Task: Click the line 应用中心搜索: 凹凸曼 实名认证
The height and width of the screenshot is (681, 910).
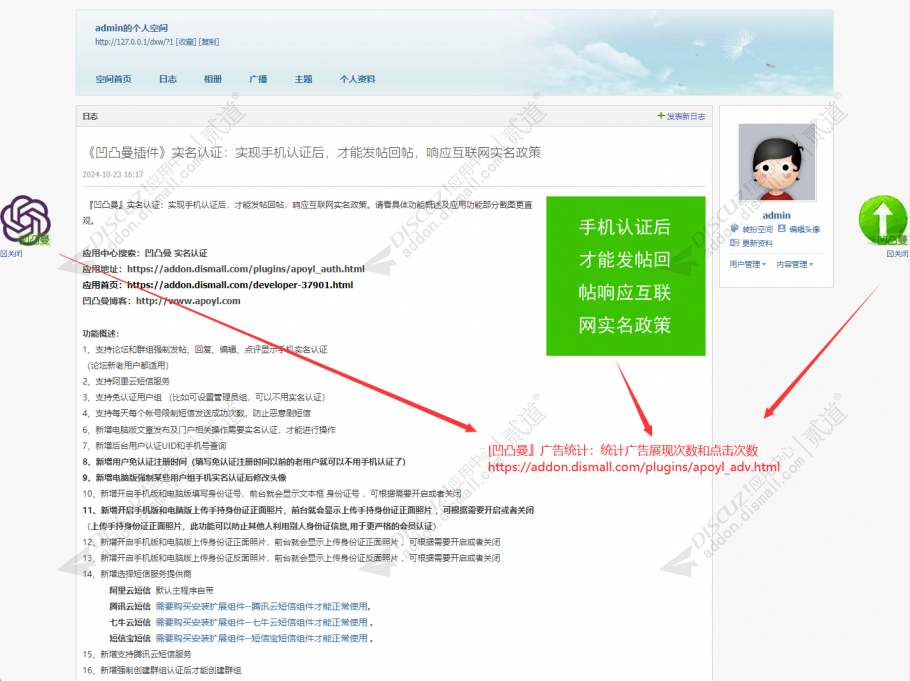Action: click(145, 253)
